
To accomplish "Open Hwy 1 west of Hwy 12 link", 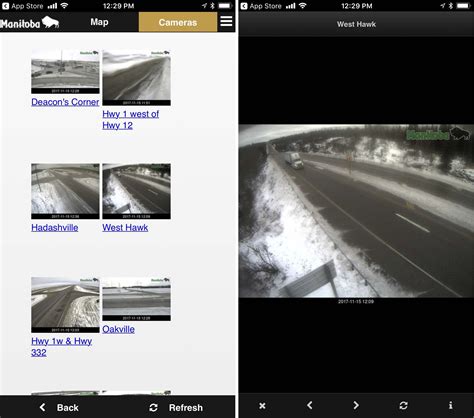I will (130, 120).
